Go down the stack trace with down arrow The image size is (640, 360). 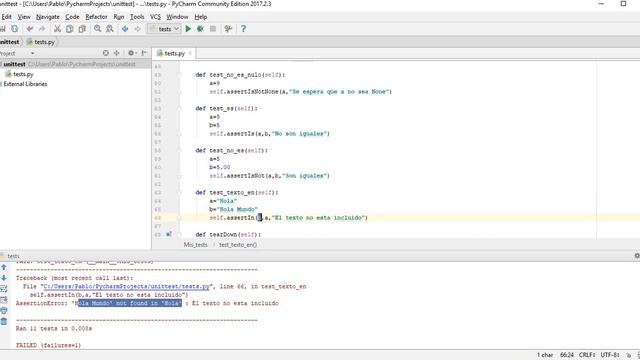pos(4,278)
